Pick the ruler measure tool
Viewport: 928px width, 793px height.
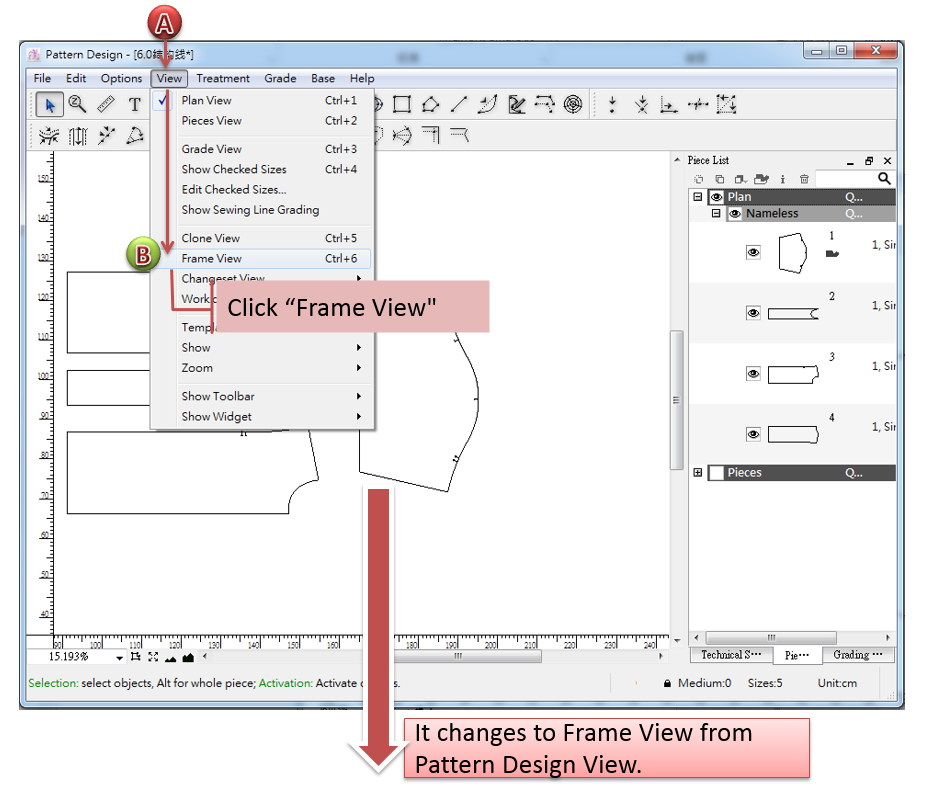106,104
